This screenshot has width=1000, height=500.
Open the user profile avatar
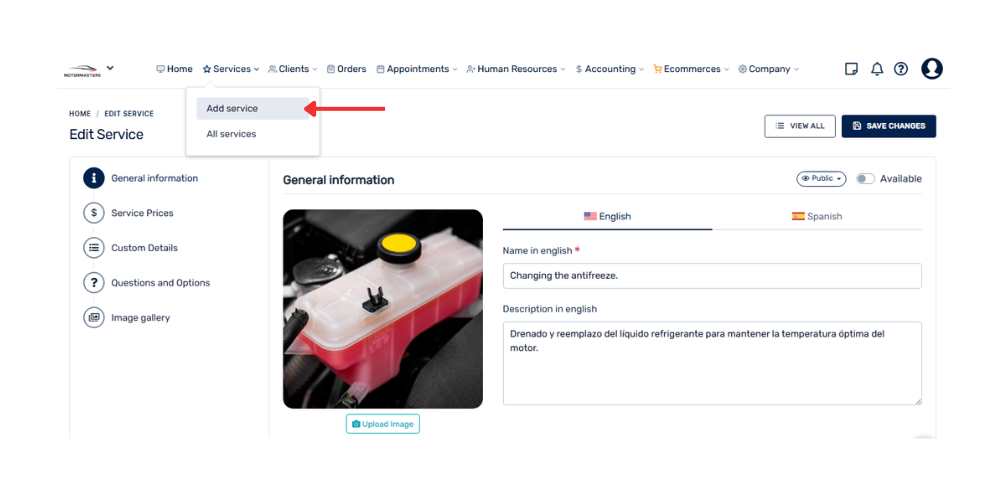coord(932,69)
